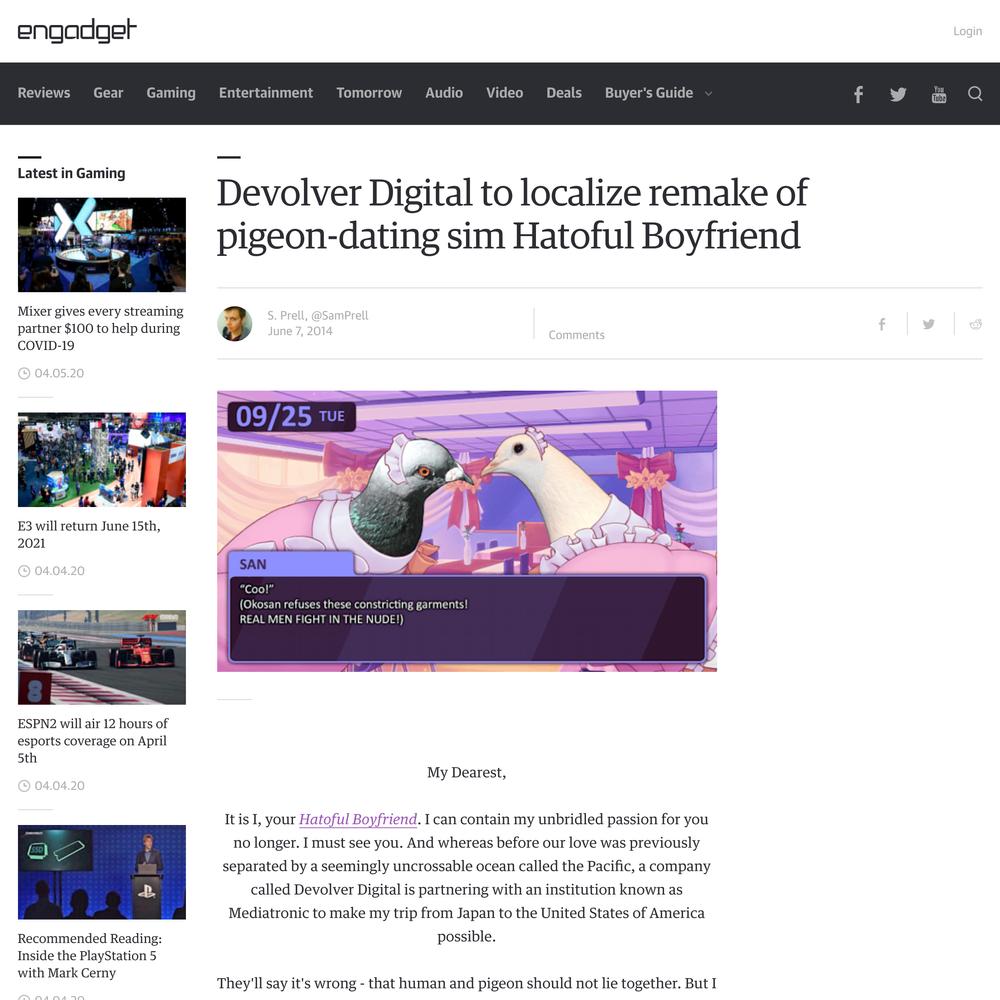Click the Hatoful Boyfriend pigeon screenshot
The image size is (1000, 1000).
click(x=467, y=531)
